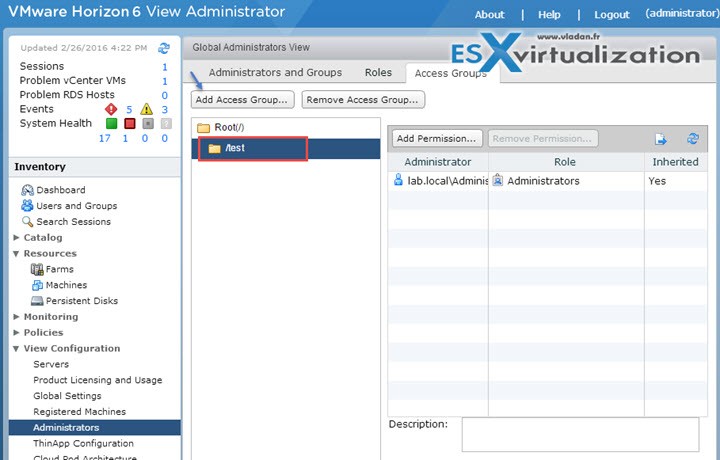Click Persistent Disks drive icon
This screenshot has height=460, width=720.
point(37,301)
